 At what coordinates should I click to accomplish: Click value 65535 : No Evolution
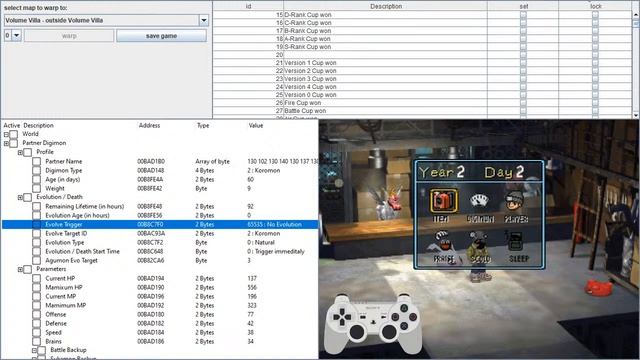point(274,224)
